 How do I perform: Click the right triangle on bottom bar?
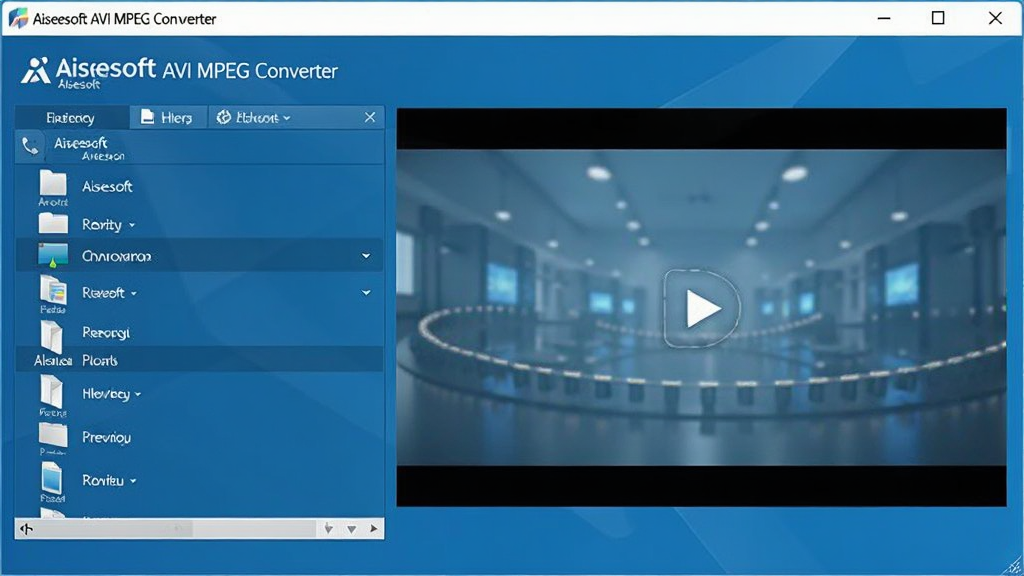[x=374, y=529]
